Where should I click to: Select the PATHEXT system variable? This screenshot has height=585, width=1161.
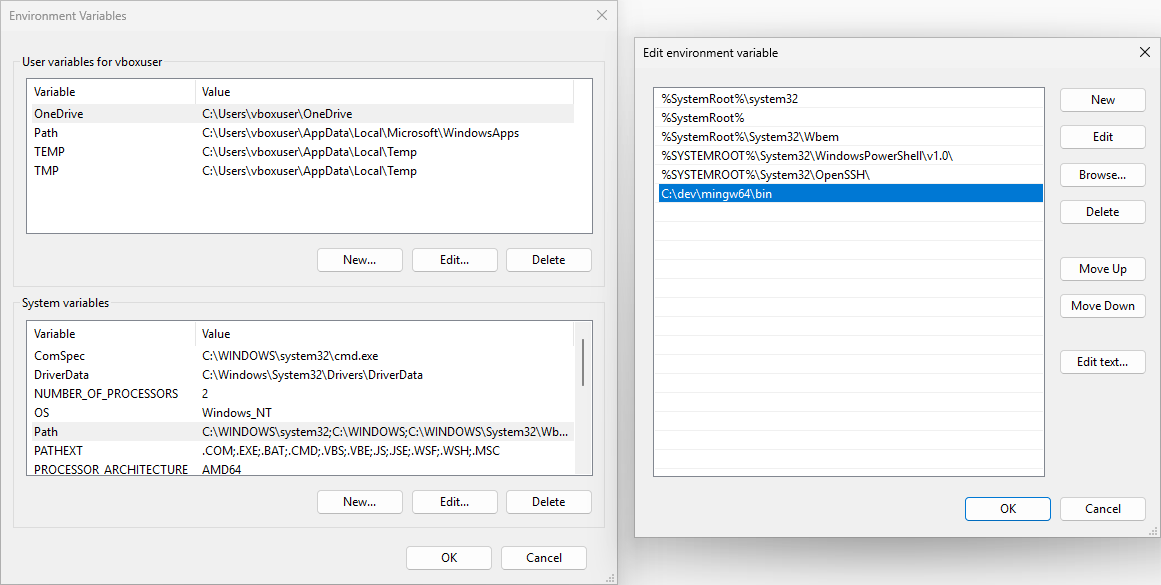coord(300,451)
